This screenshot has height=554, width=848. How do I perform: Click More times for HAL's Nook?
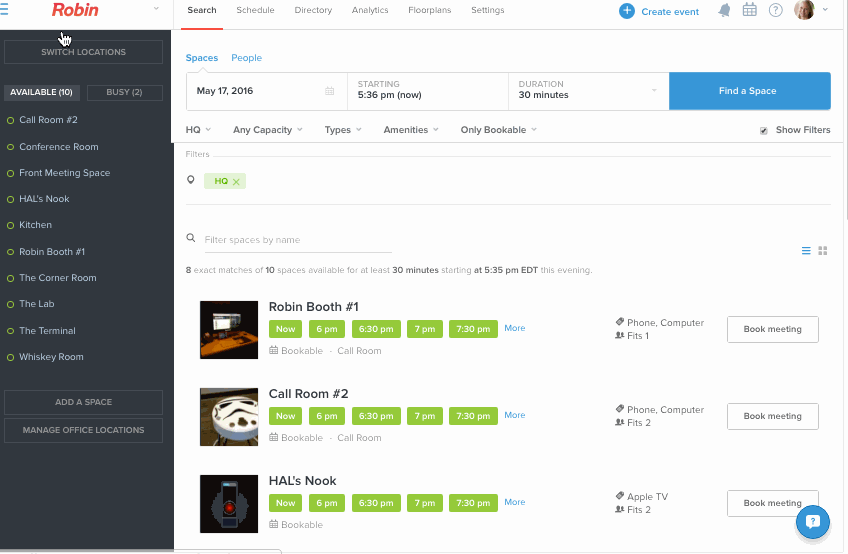514,502
